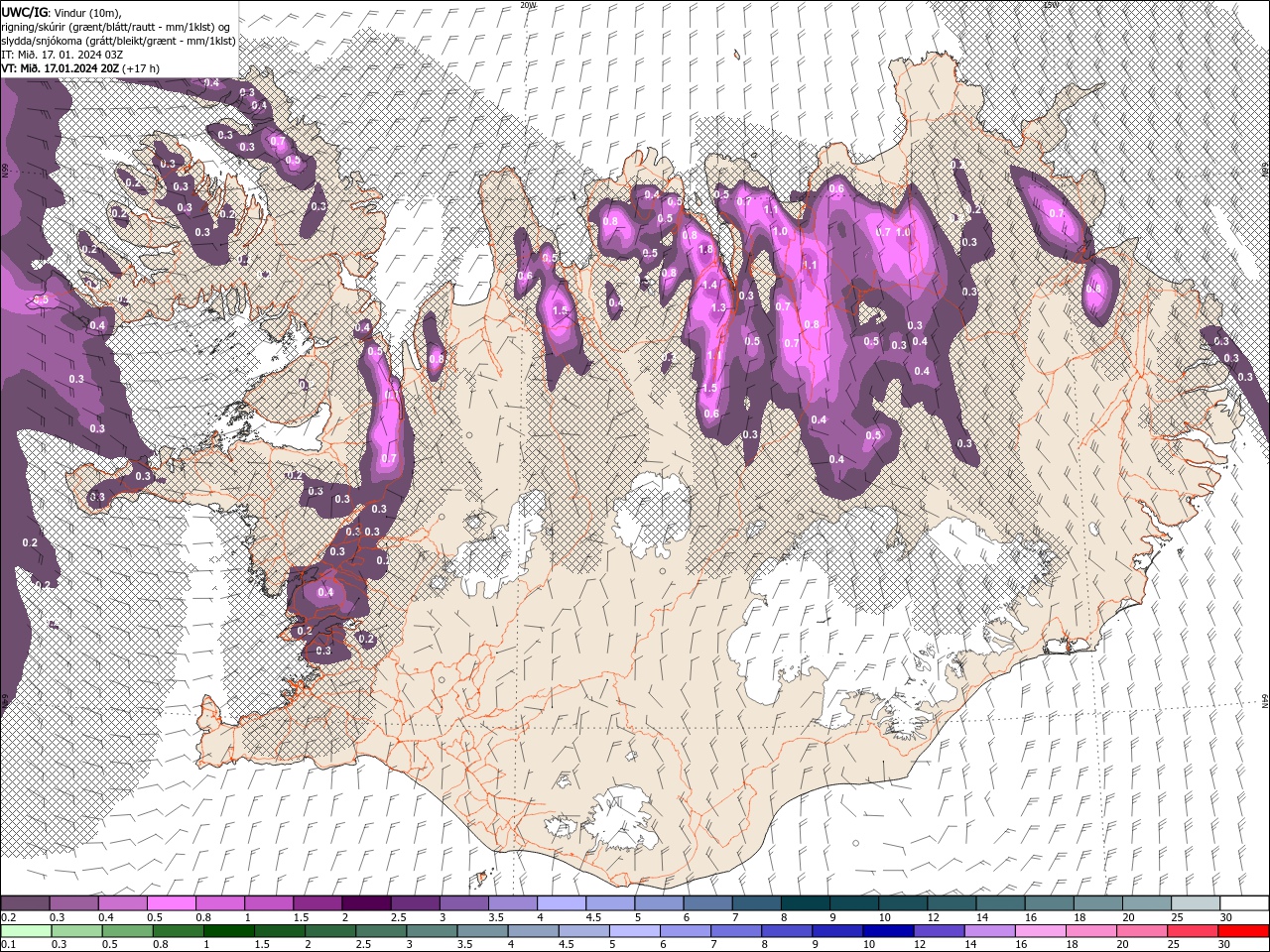
Task: Select the 0.4 orchid swatch in upper legend row
Action: (x=122, y=903)
